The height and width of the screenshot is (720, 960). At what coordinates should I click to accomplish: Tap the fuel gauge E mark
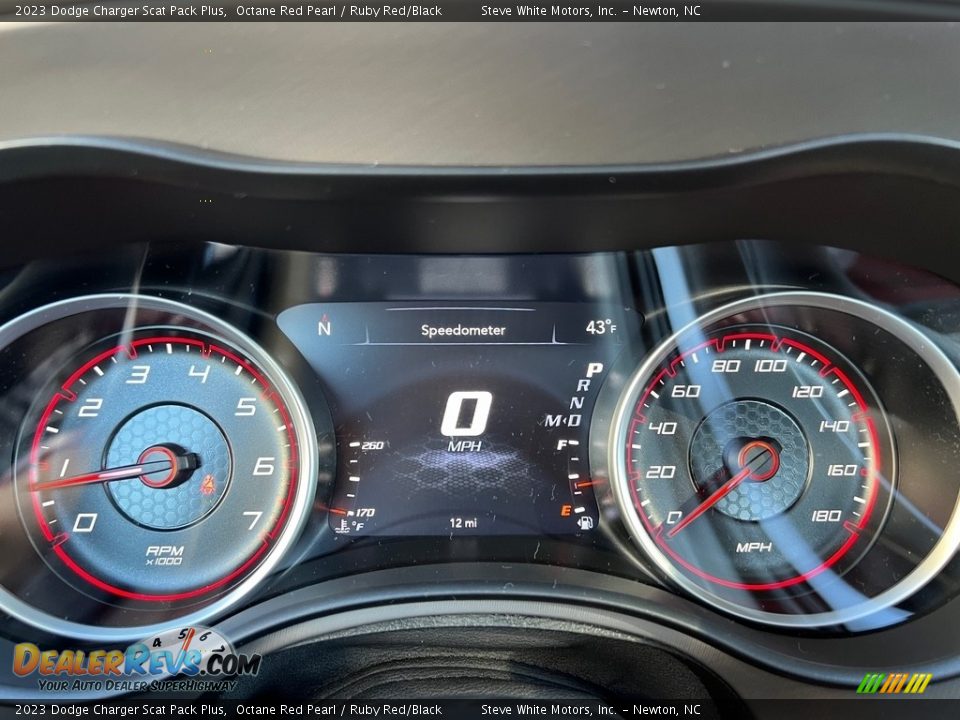[x=566, y=510]
